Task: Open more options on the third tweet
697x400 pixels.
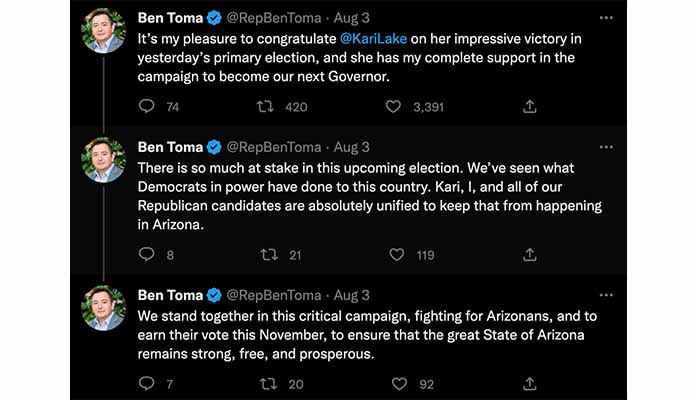Action: click(x=606, y=295)
